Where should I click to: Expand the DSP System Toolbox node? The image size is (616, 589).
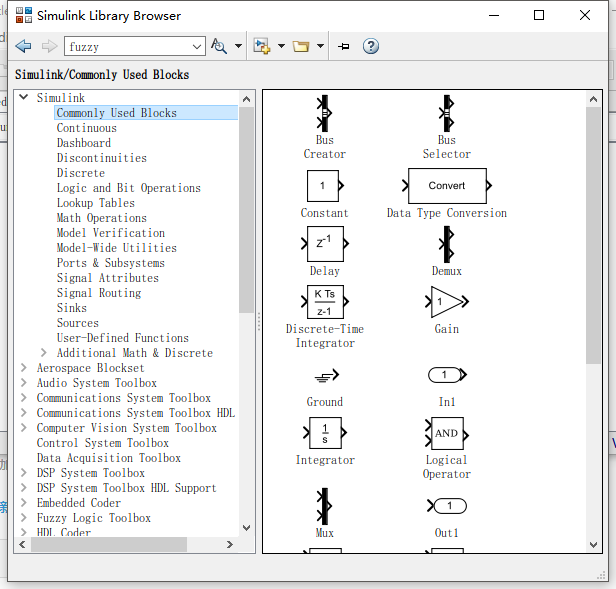pyautogui.click(x=24, y=472)
